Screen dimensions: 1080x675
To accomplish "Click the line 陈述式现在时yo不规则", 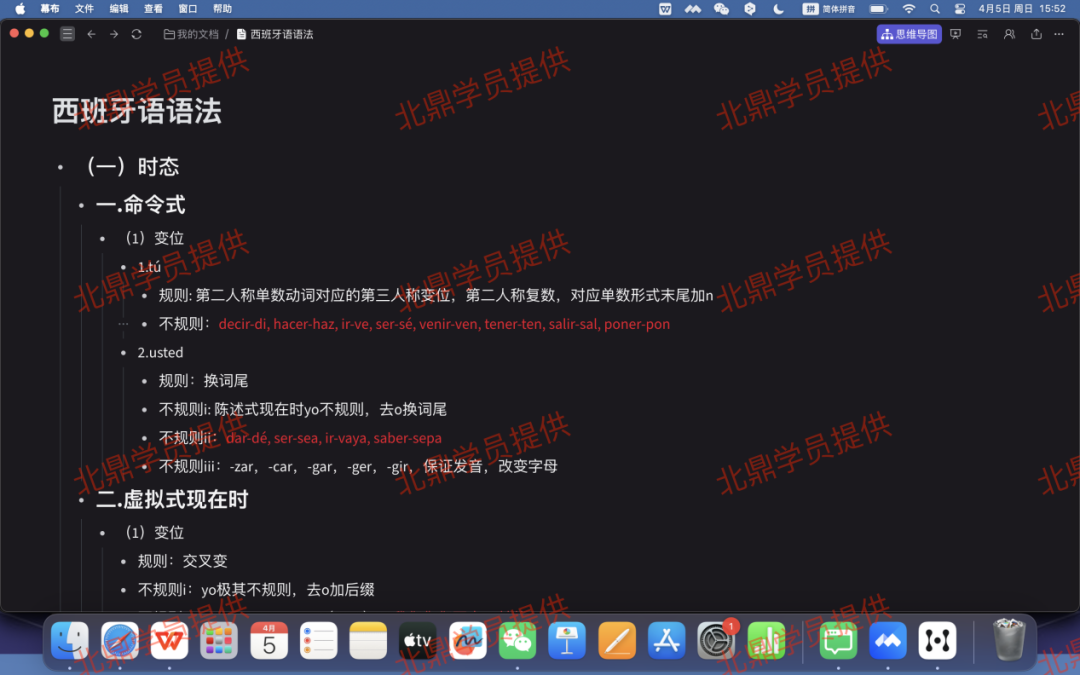I will (302, 410).
